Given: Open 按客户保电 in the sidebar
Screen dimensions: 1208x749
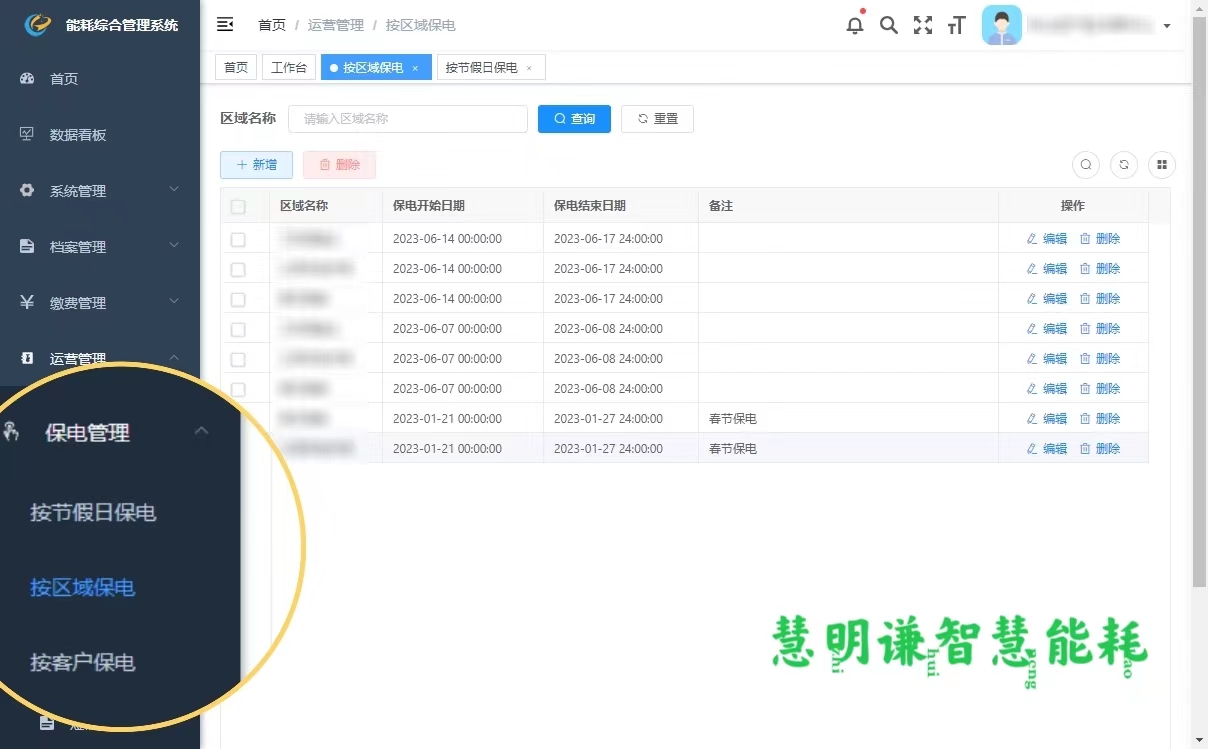Looking at the screenshot, I should pos(83,662).
